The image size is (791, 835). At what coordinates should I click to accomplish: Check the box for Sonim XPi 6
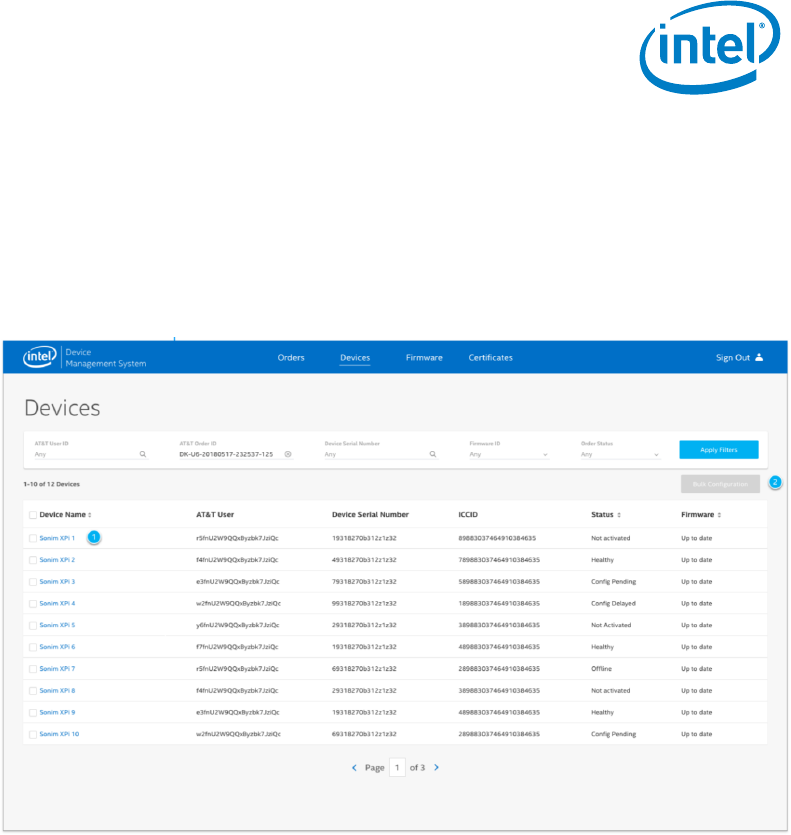point(33,648)
